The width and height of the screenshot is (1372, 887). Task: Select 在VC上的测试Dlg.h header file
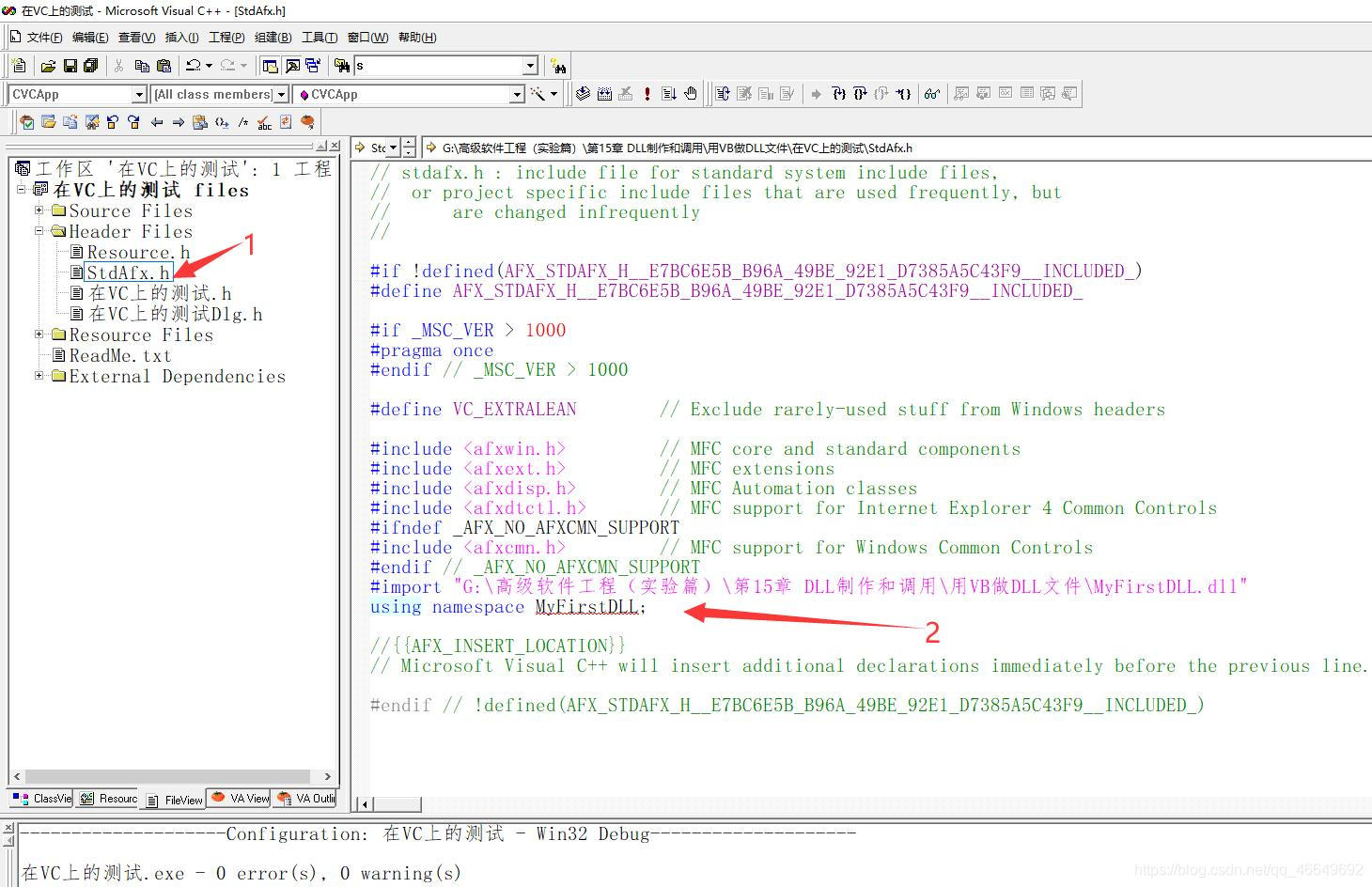(x=176, y=314)
